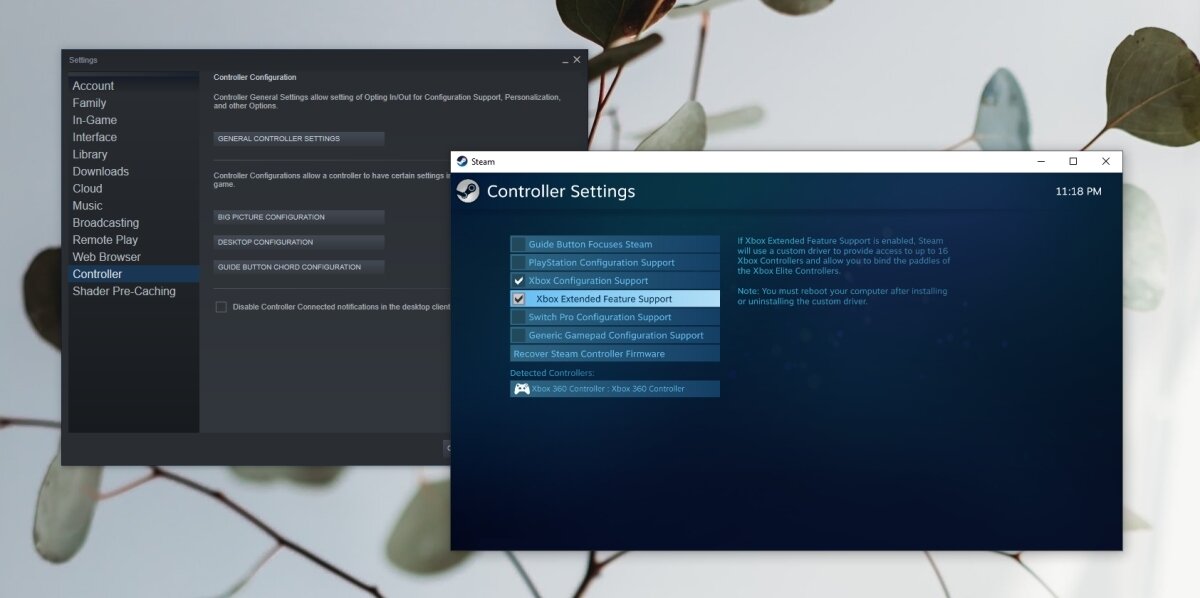The height and width of the screenshot is (598, 1200).
Task: Enable Switch Pro Configuration Support
Action: point(518,317)
